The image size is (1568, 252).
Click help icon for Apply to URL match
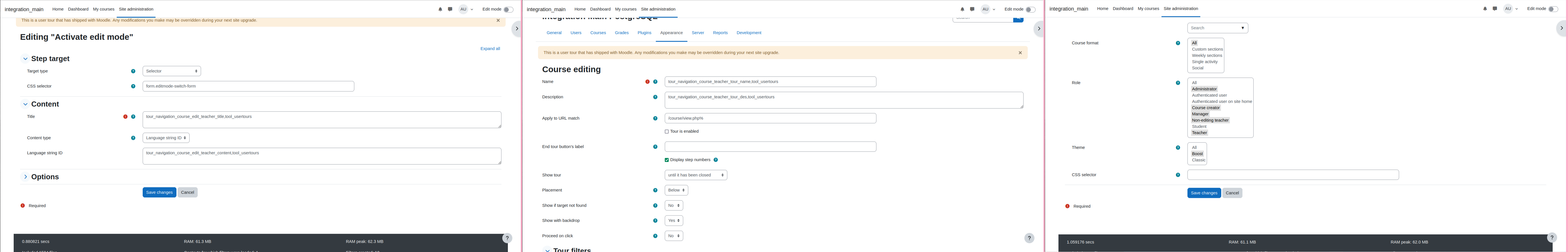[655, 118]
